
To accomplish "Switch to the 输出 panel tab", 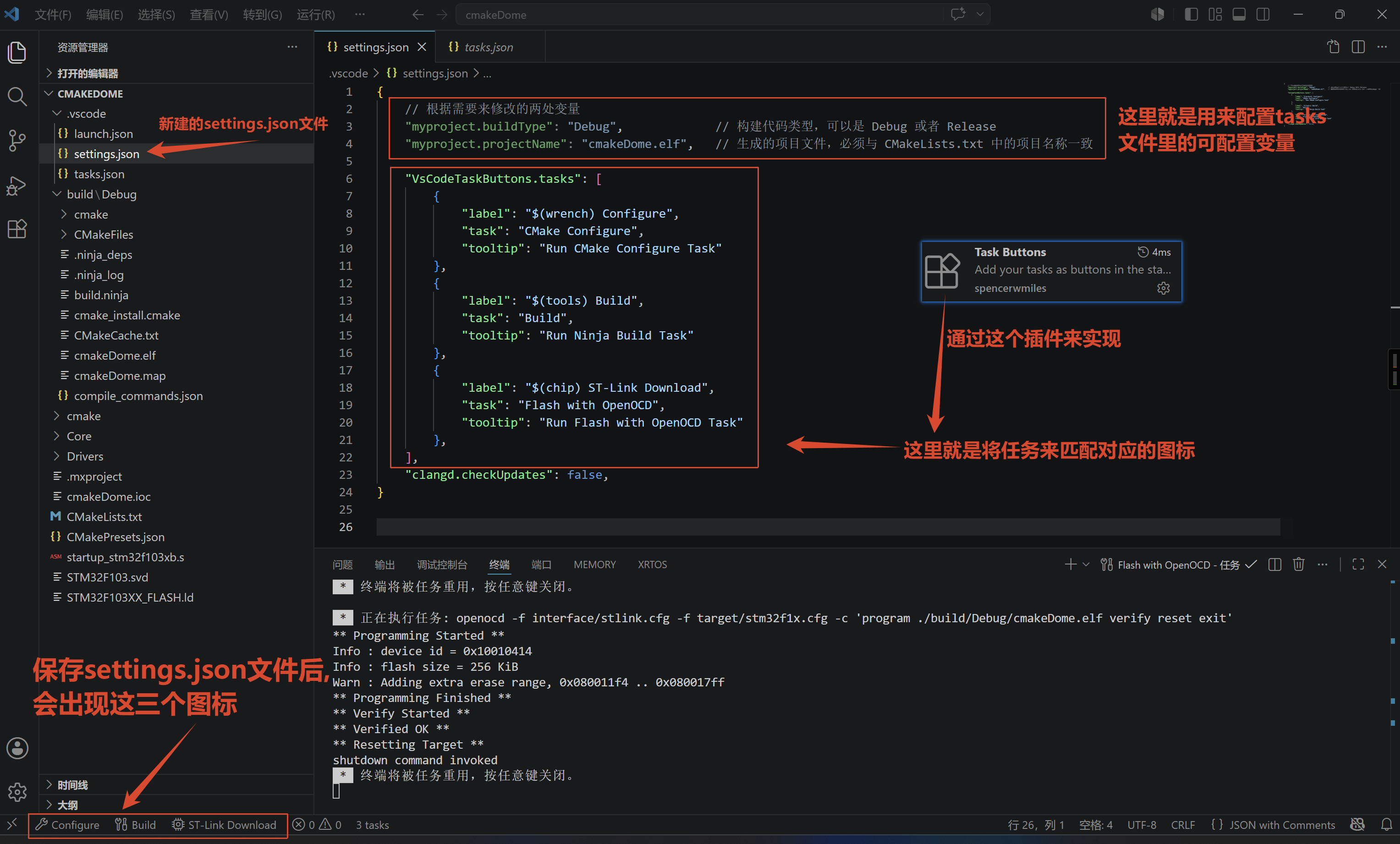I will [x=384, y=564].
